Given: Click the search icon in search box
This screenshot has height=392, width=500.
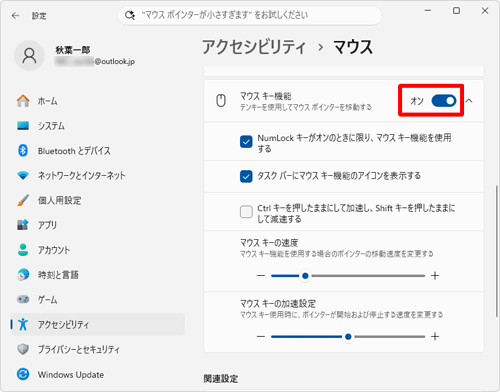Looking at the screenshot, I should [130, 15].
